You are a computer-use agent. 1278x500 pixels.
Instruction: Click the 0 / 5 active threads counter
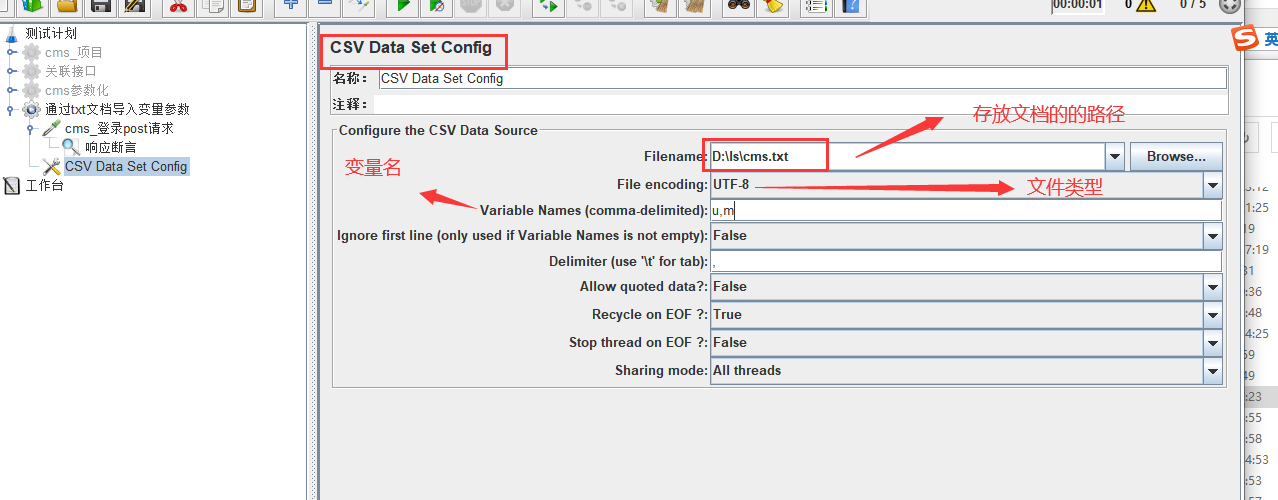coord(1193,5)
